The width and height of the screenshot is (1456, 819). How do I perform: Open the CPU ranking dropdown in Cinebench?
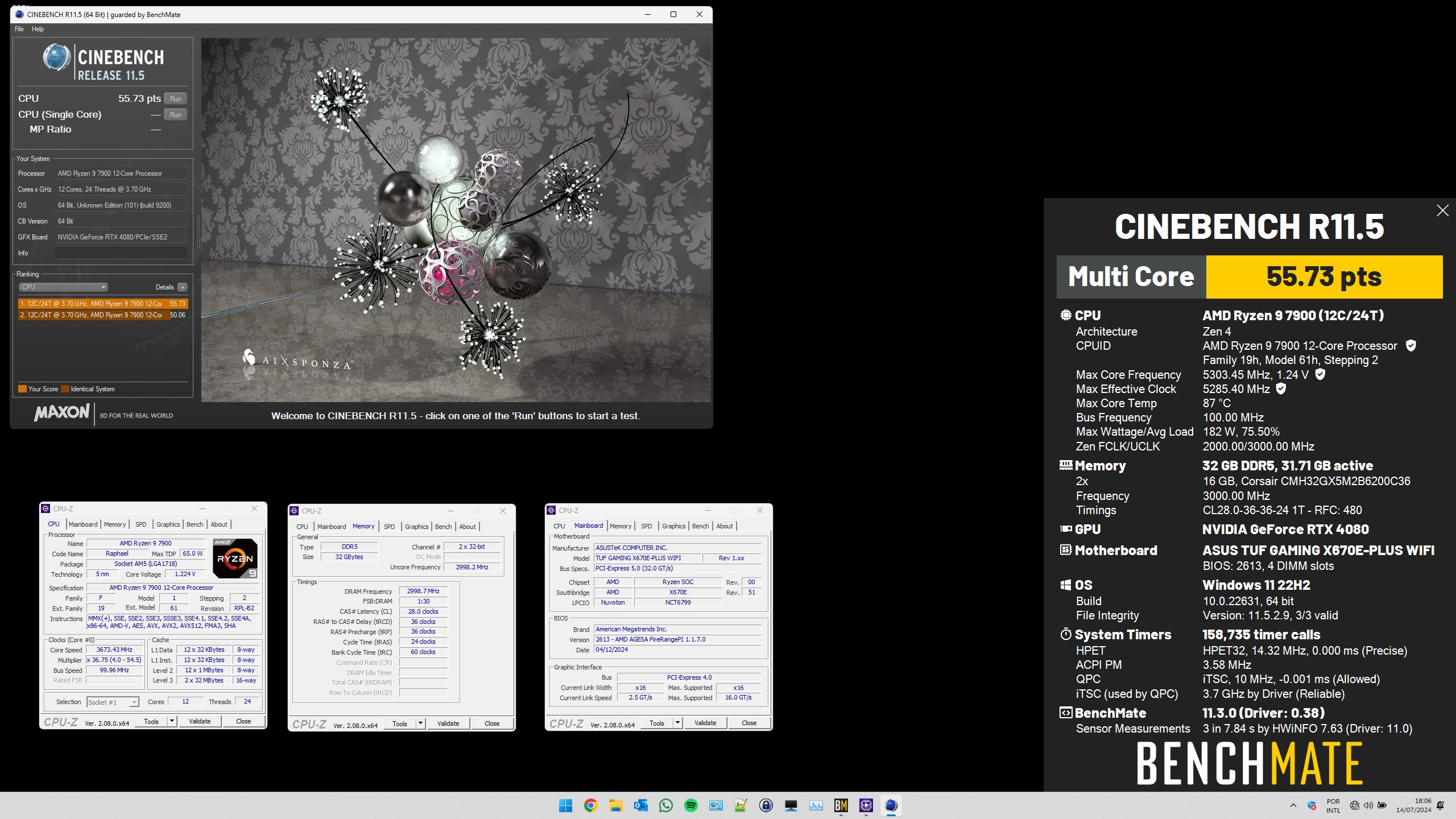[63, 287]
